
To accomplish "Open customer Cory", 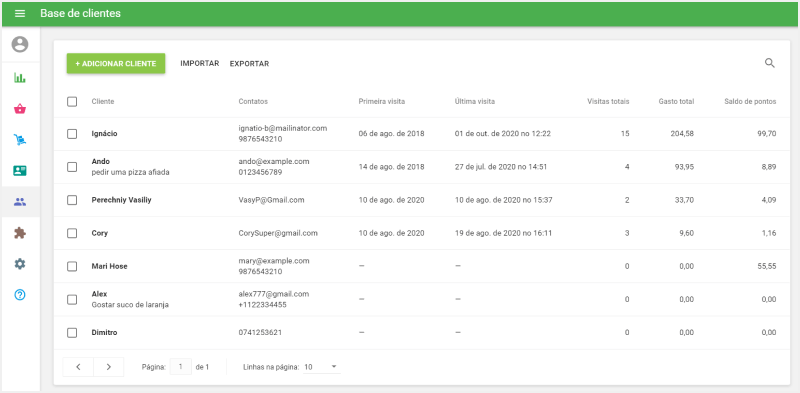I will coord(99,233).
